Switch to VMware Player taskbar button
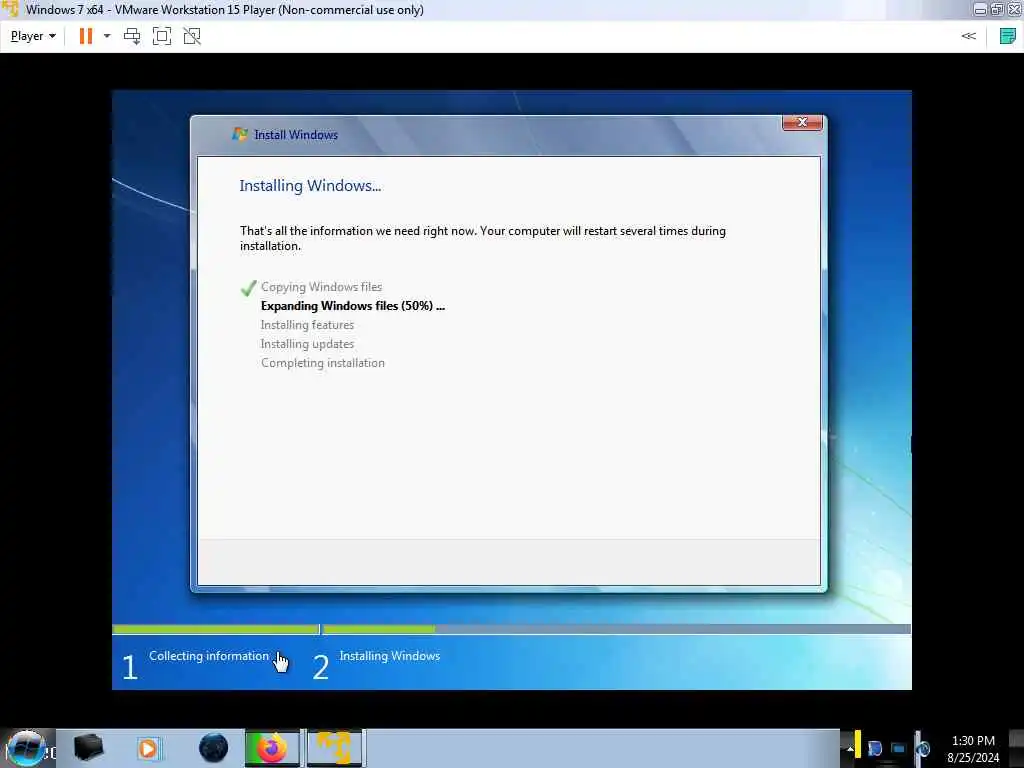This screenshot has height=768, width=1024. point(334,748)
